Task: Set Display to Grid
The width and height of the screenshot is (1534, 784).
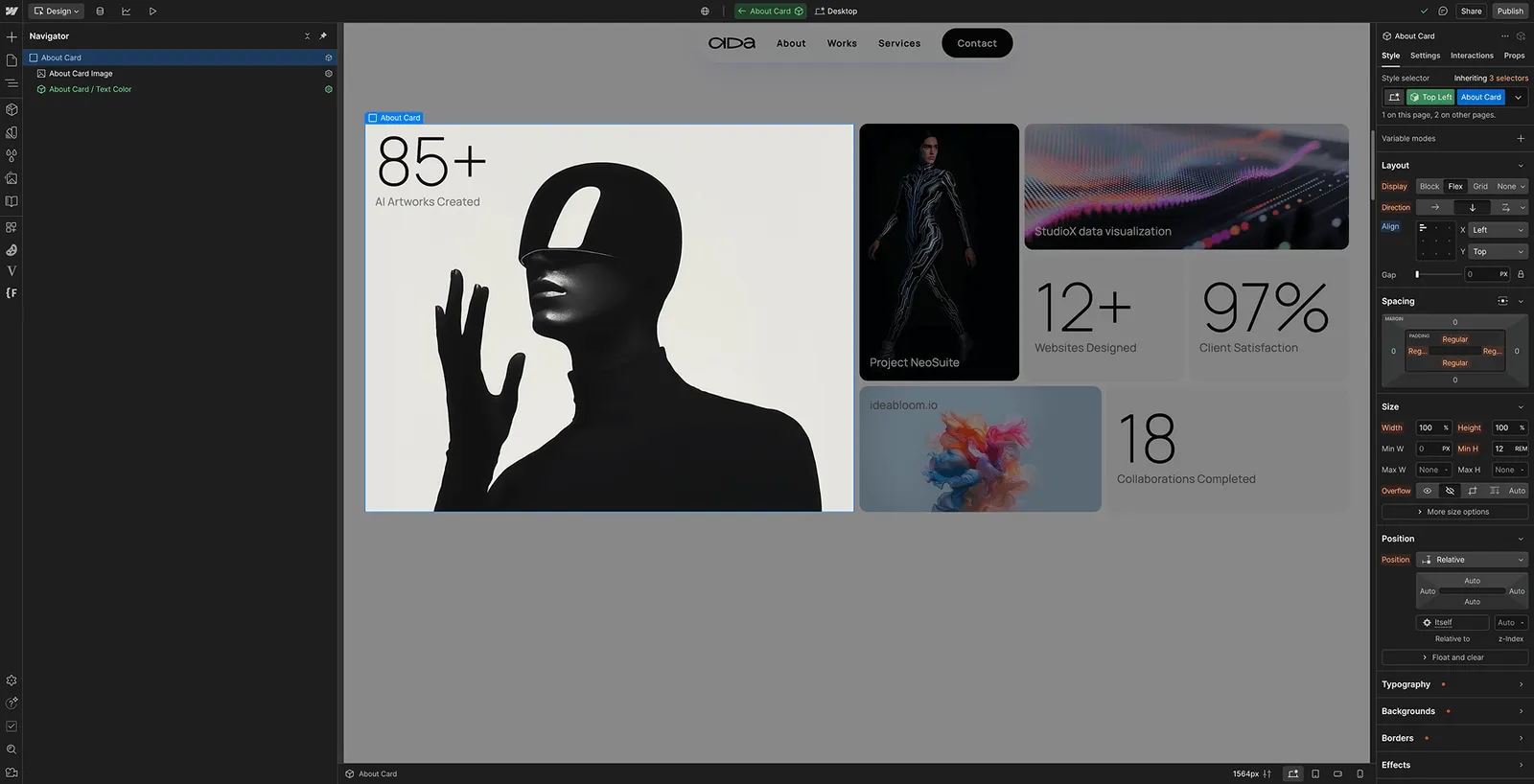Action: (1480, 187)
